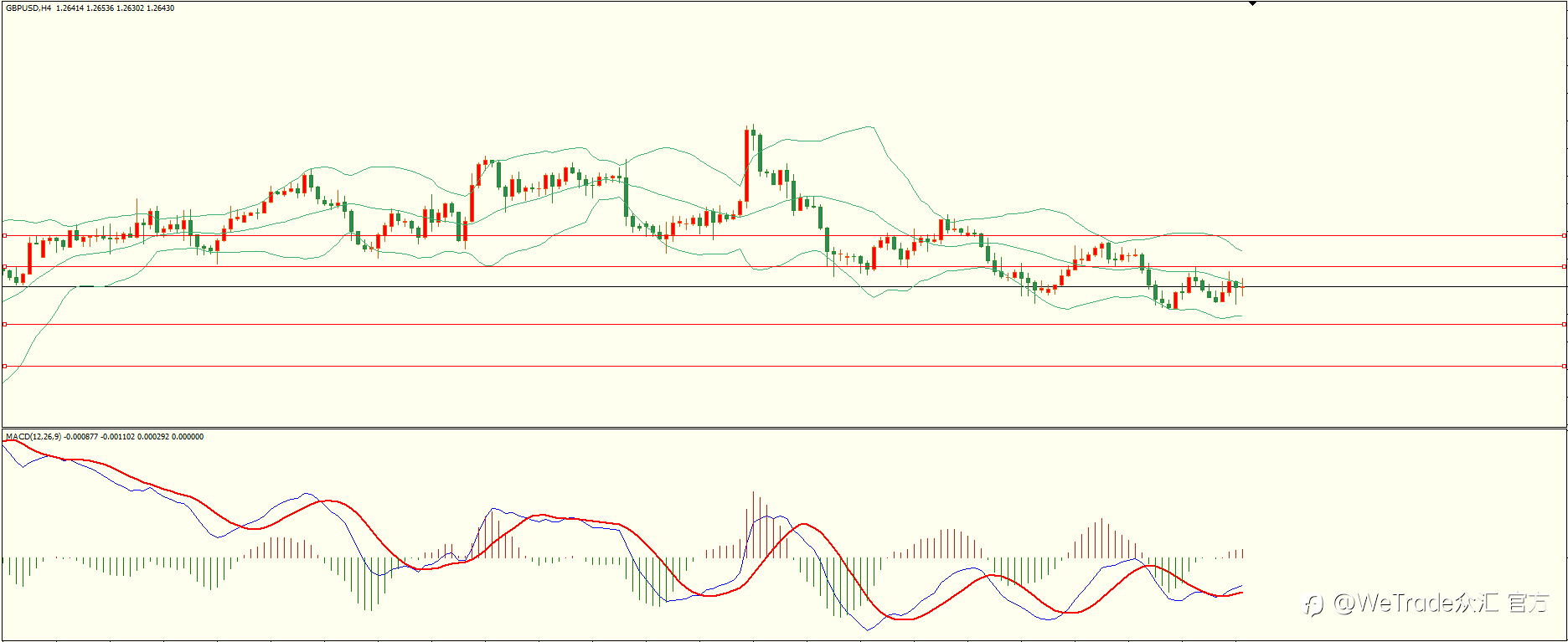Click the black current price level line
The height and width of the screenshot is (642, 1568).
tap(784, 287)
